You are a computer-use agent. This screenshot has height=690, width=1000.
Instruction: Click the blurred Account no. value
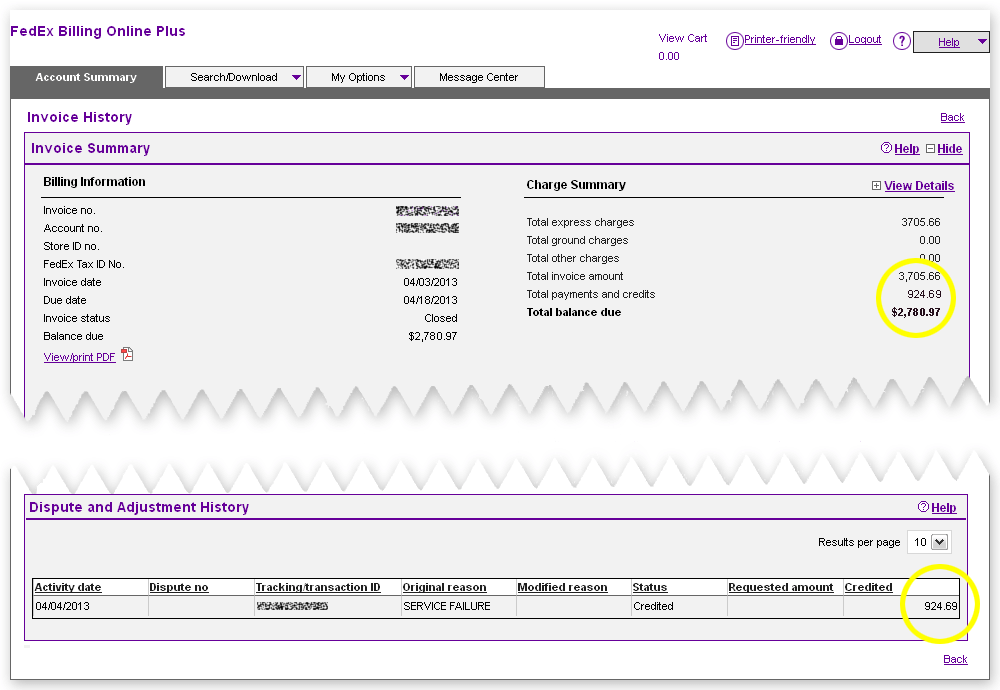(427, 228)
